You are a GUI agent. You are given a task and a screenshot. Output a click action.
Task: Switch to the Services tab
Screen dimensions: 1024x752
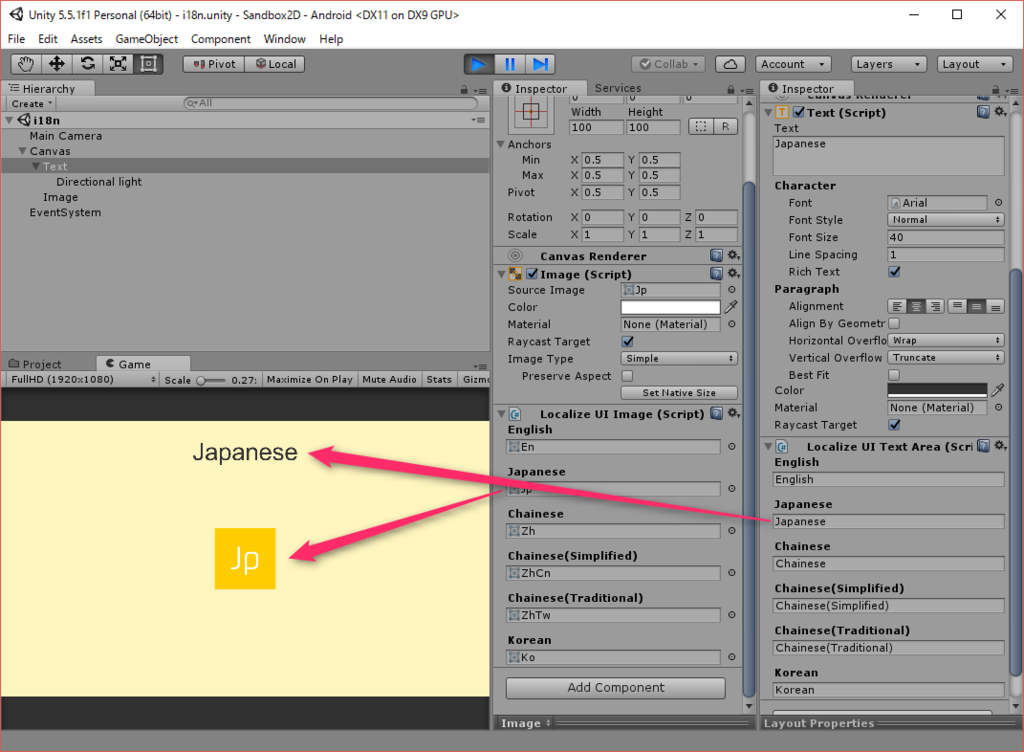coord(618,88)
